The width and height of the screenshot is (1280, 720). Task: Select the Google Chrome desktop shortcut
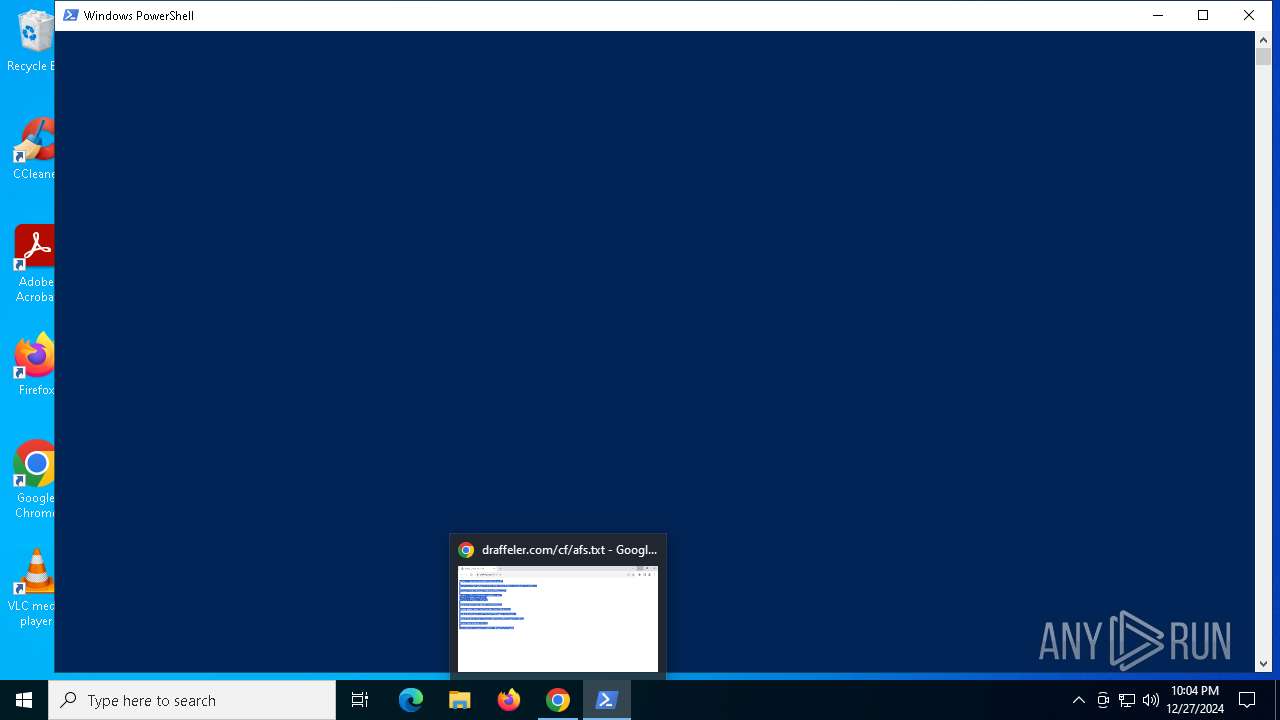point(35,480)
